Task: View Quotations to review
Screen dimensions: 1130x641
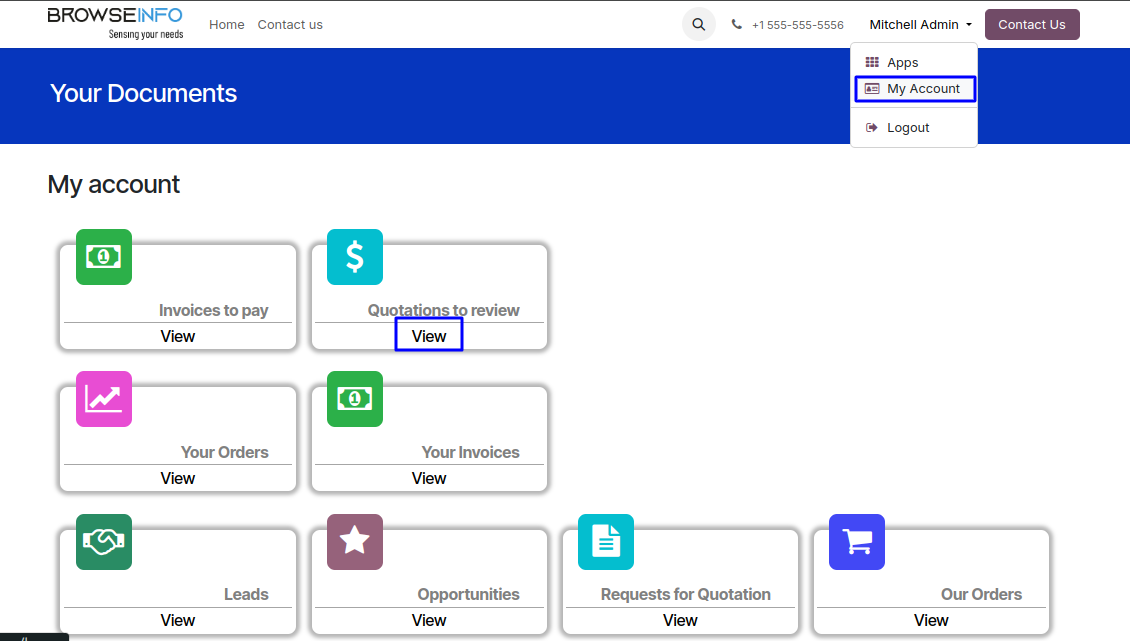Action: coord(429,336)
